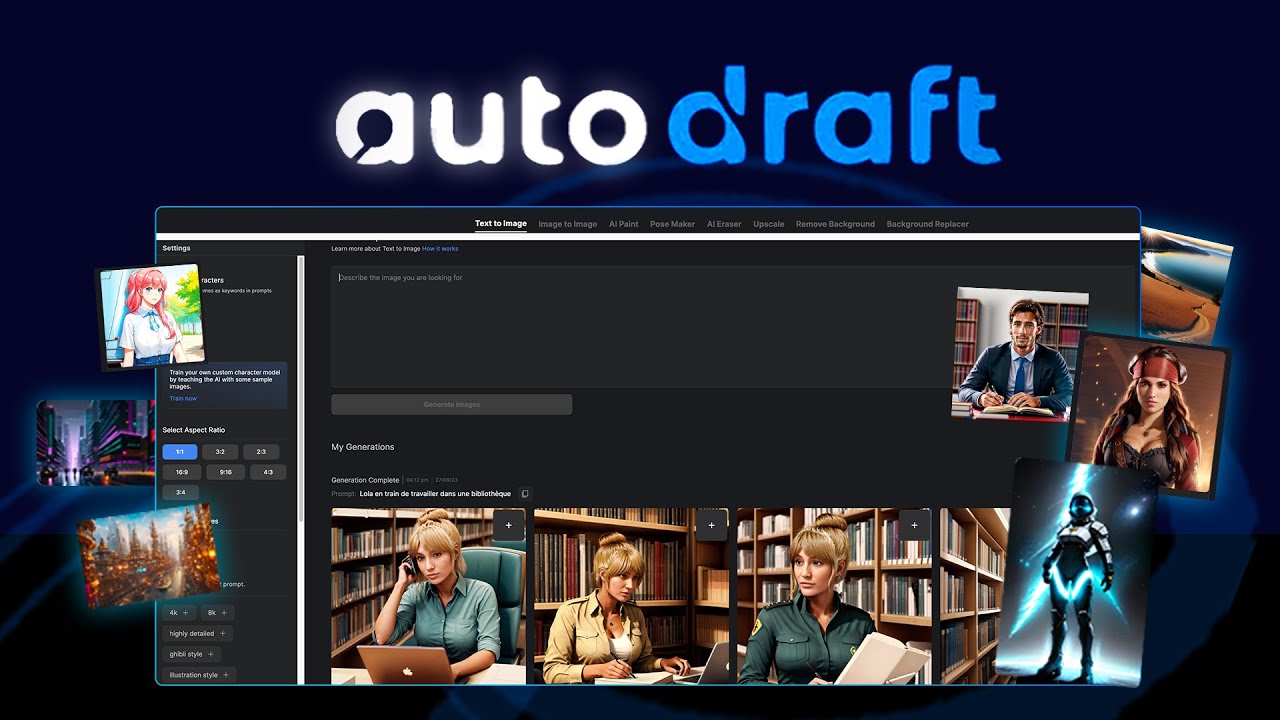Click plus icon on phone-call library image
This screenshot has width=1280, height=720.
508,525
